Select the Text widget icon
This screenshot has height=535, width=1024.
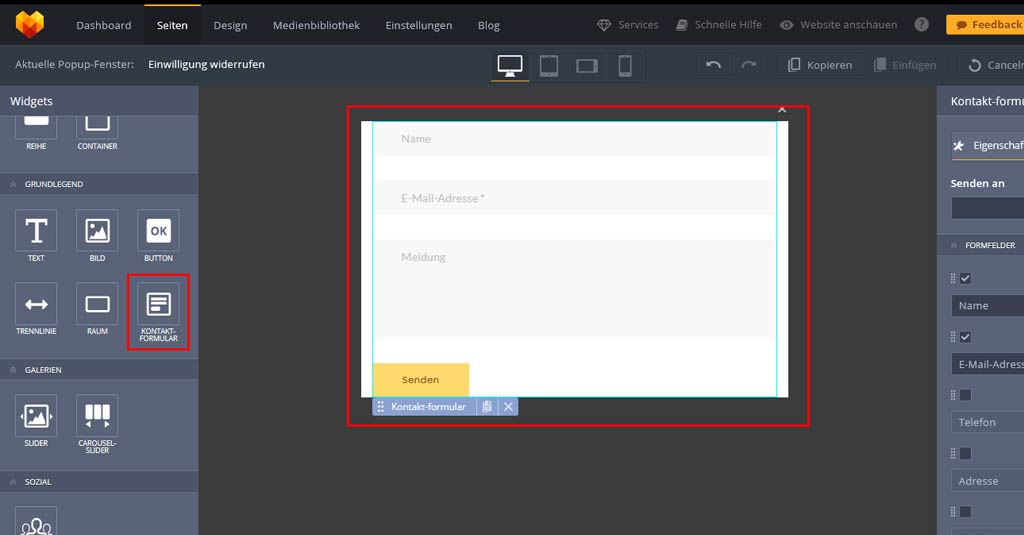[x=36, y=231]
